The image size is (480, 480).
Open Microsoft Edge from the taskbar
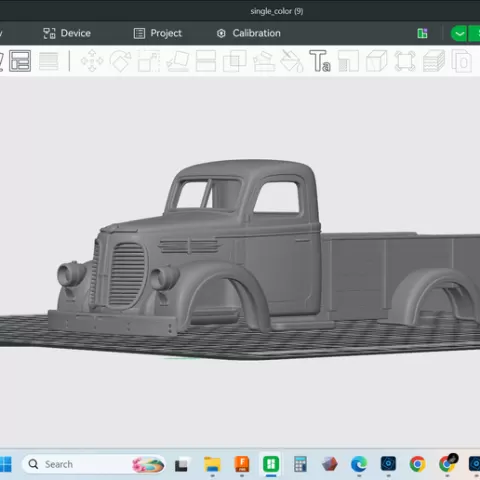(359, 464)
